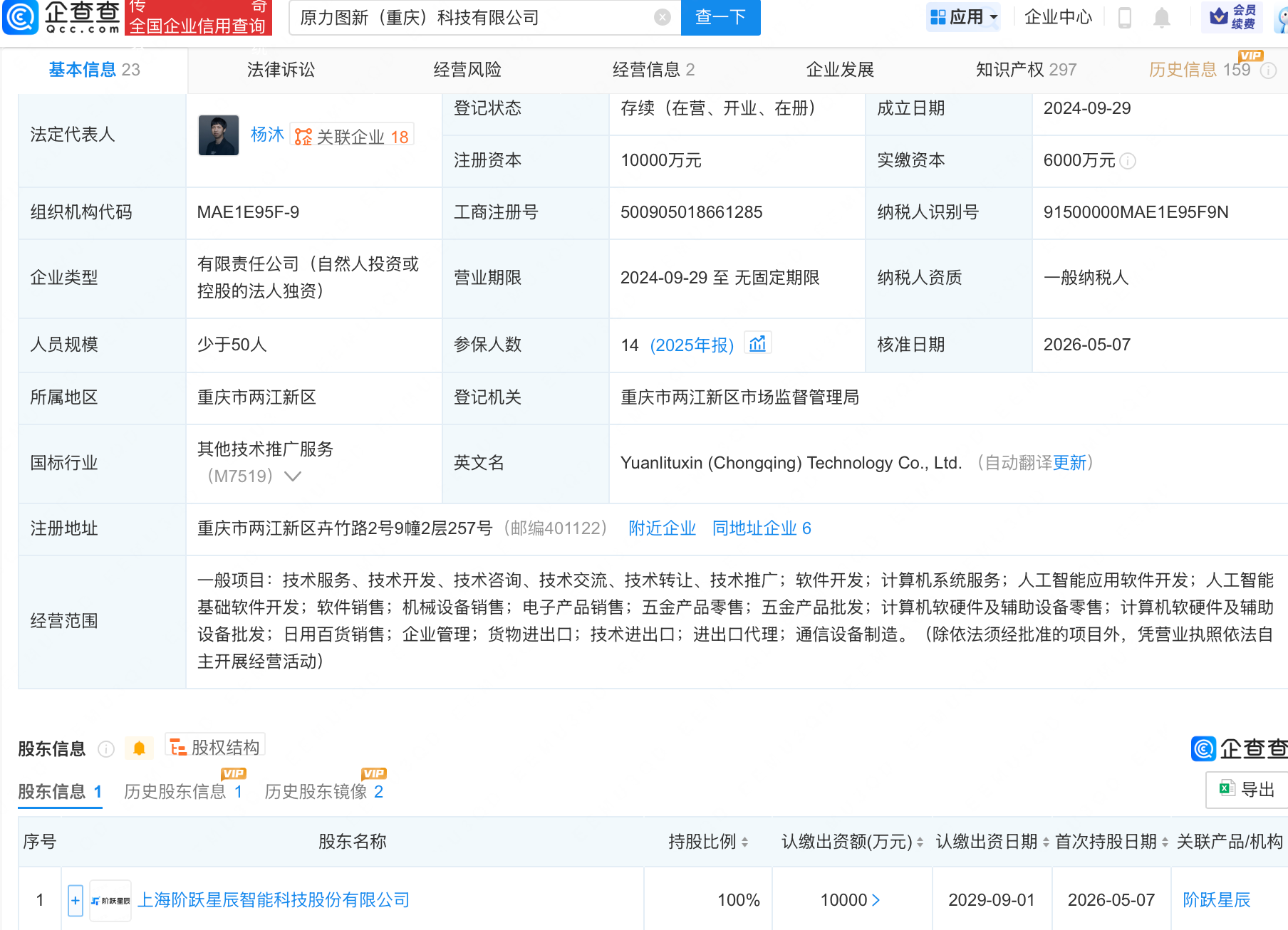Select the MAE1E95F-9 organization code

248,212
